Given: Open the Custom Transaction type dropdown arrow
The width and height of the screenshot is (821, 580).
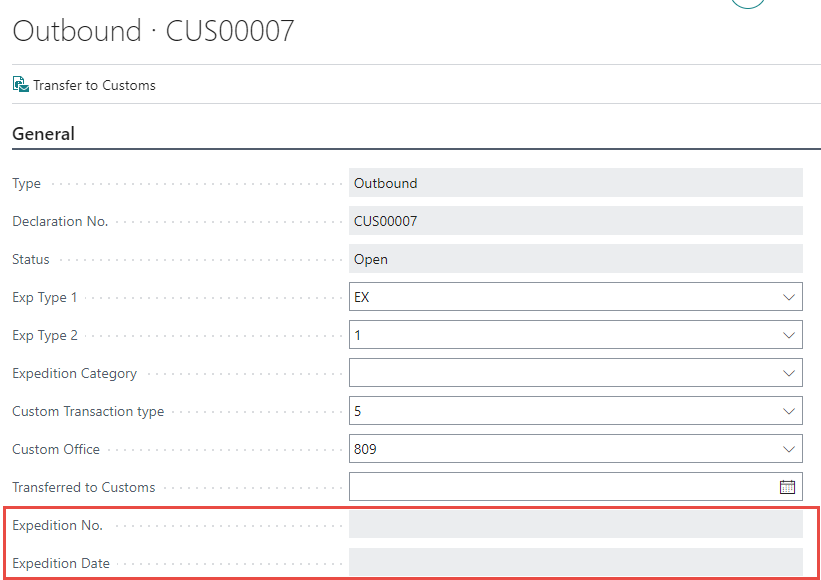Looking at the screenshot, I should point(788,411).
